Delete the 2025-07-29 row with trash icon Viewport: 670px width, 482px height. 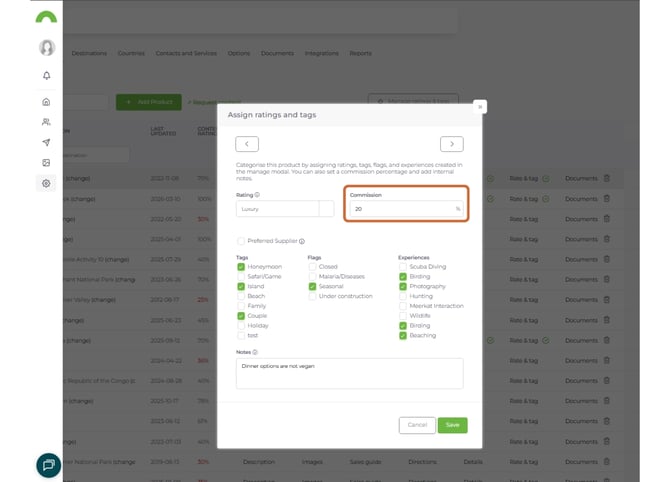click(607, 259)
